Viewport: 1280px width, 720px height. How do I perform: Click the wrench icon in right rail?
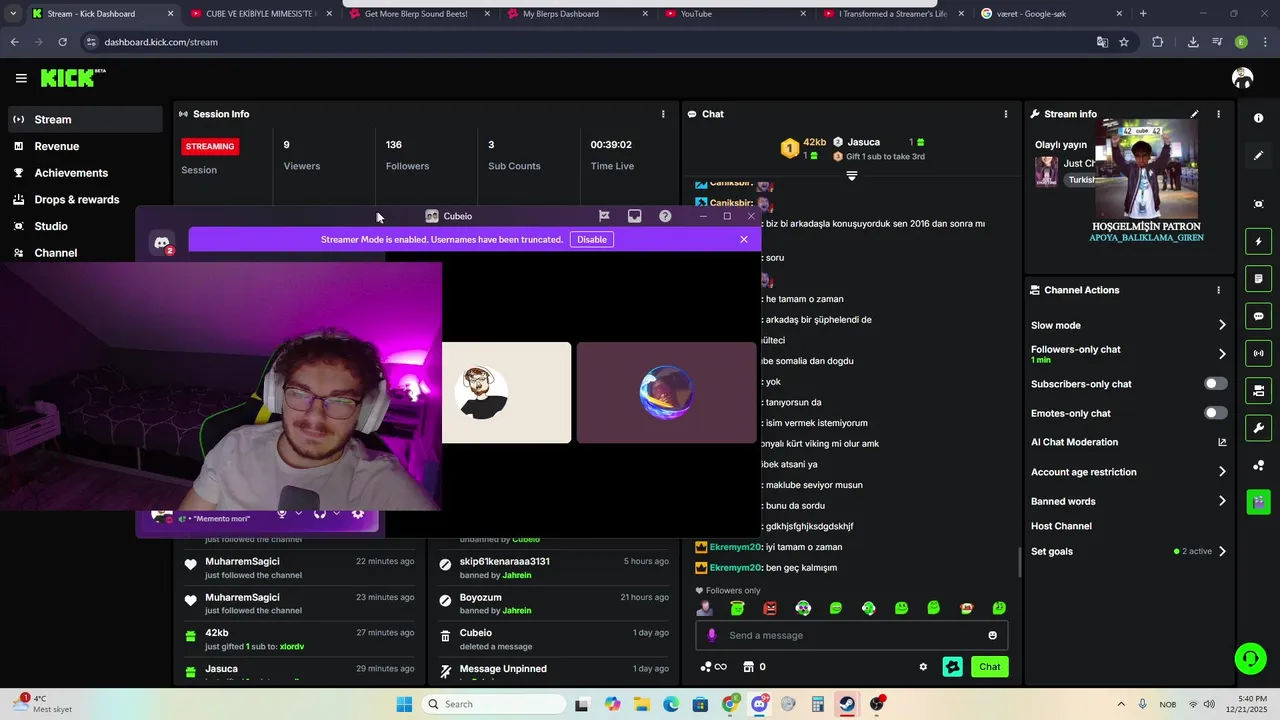pyautogui.click(x=1258, y=428)
